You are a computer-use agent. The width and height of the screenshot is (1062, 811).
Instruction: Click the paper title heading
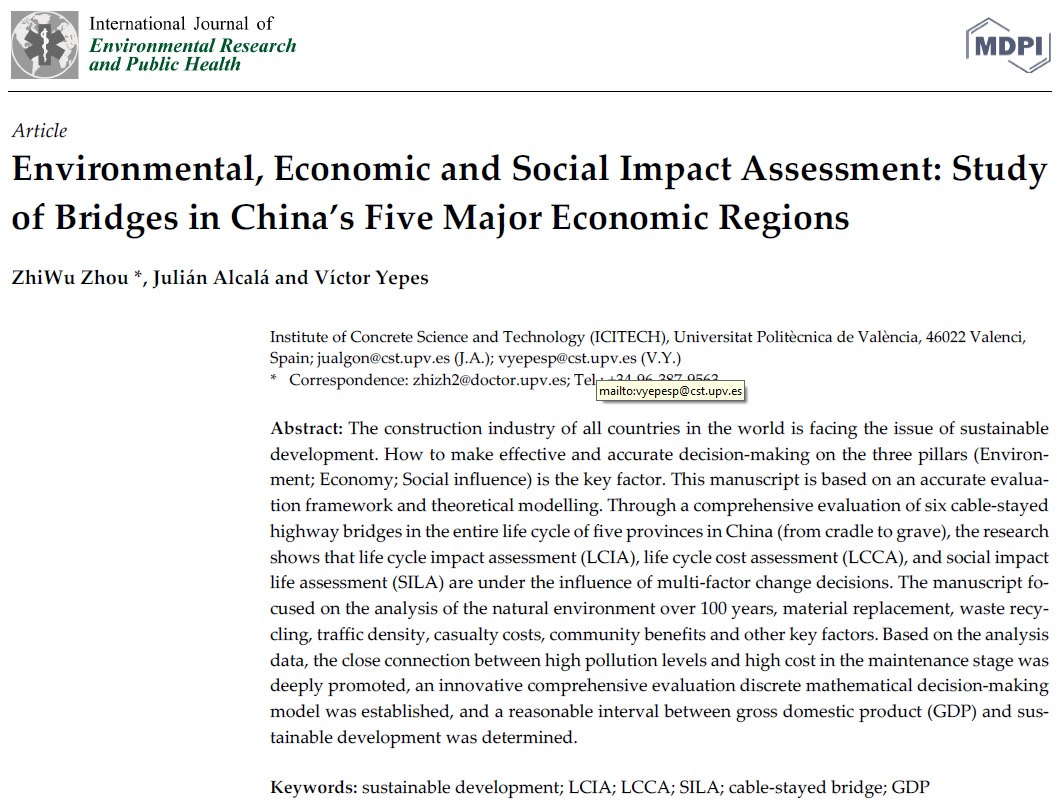pyautogui.click(x=529, y=194)
